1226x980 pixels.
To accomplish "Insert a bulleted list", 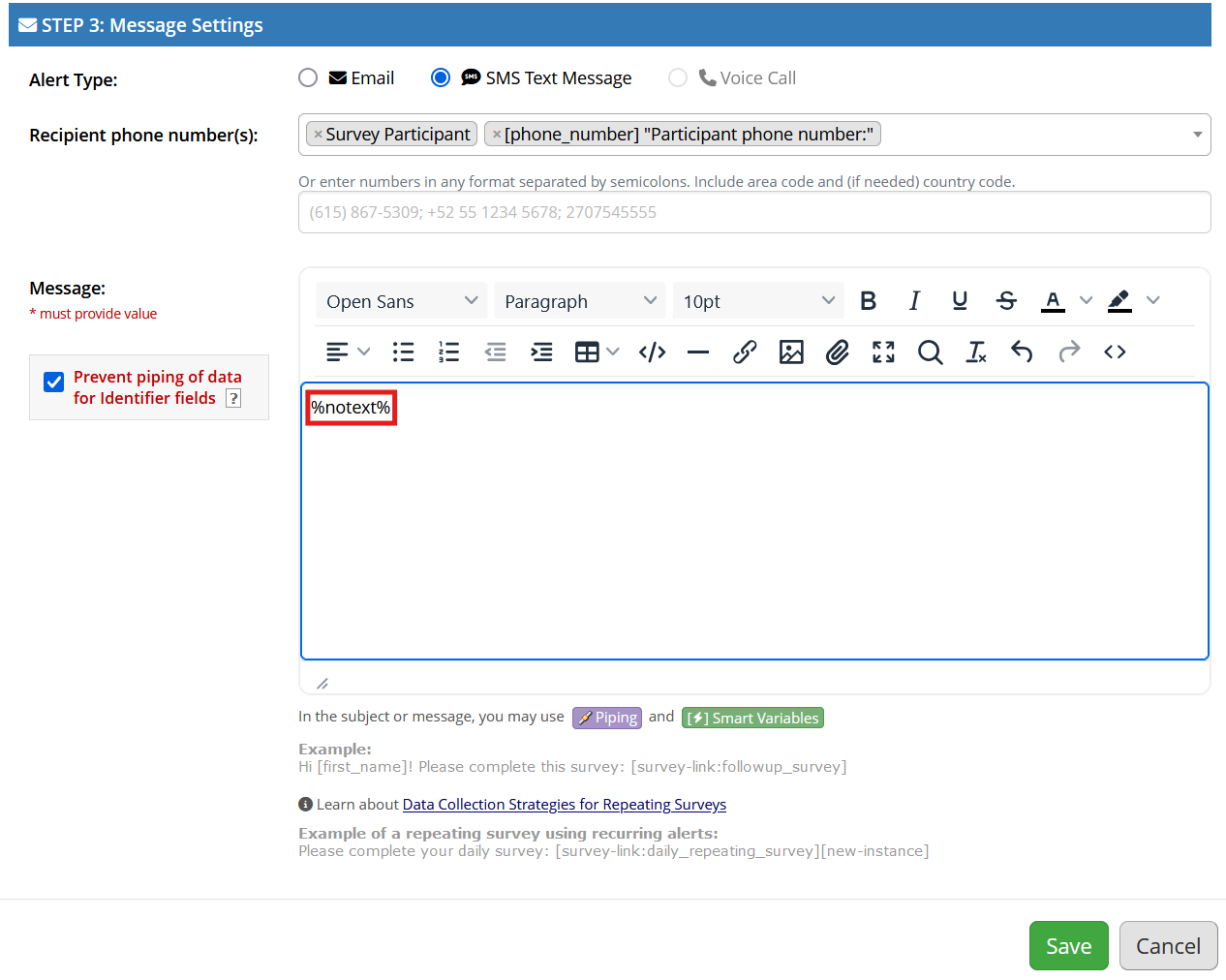I will (403, 352).
